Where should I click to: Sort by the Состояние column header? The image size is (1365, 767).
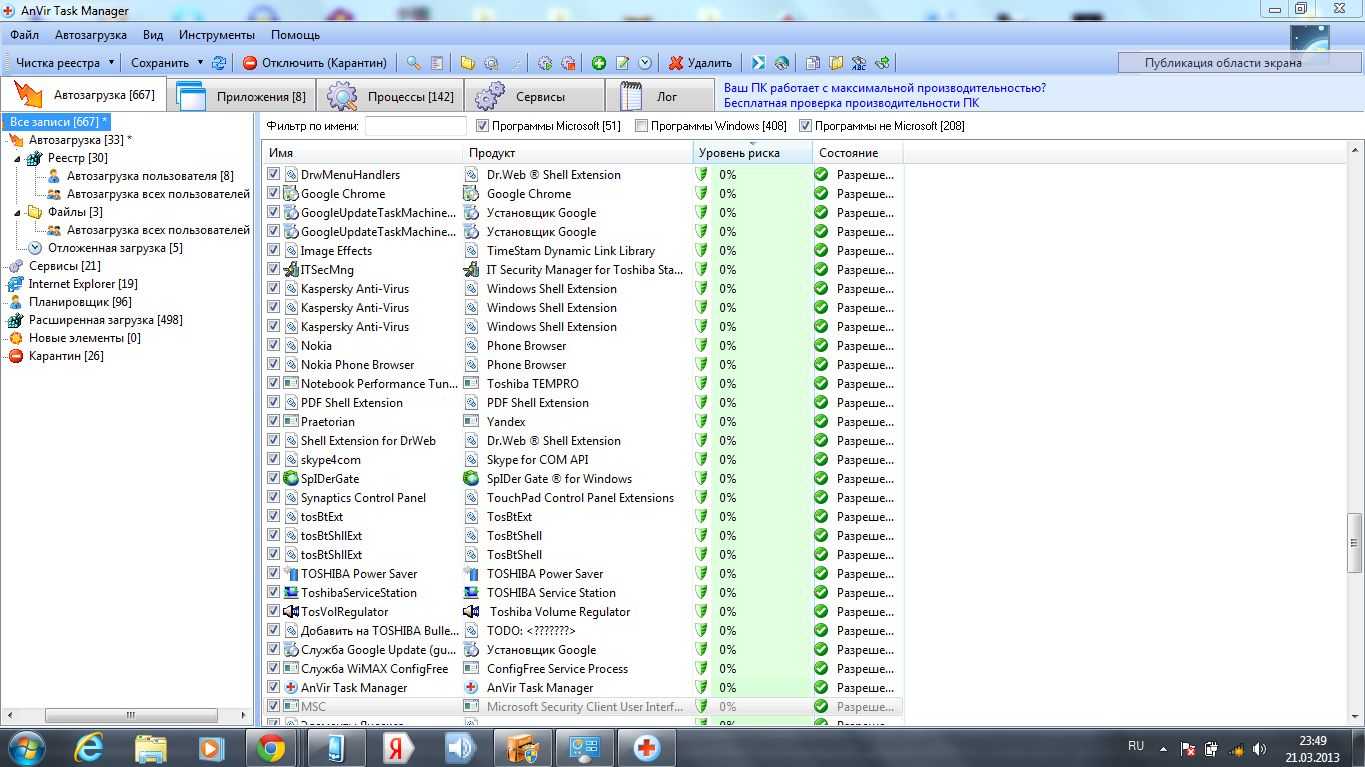(857, 153)
